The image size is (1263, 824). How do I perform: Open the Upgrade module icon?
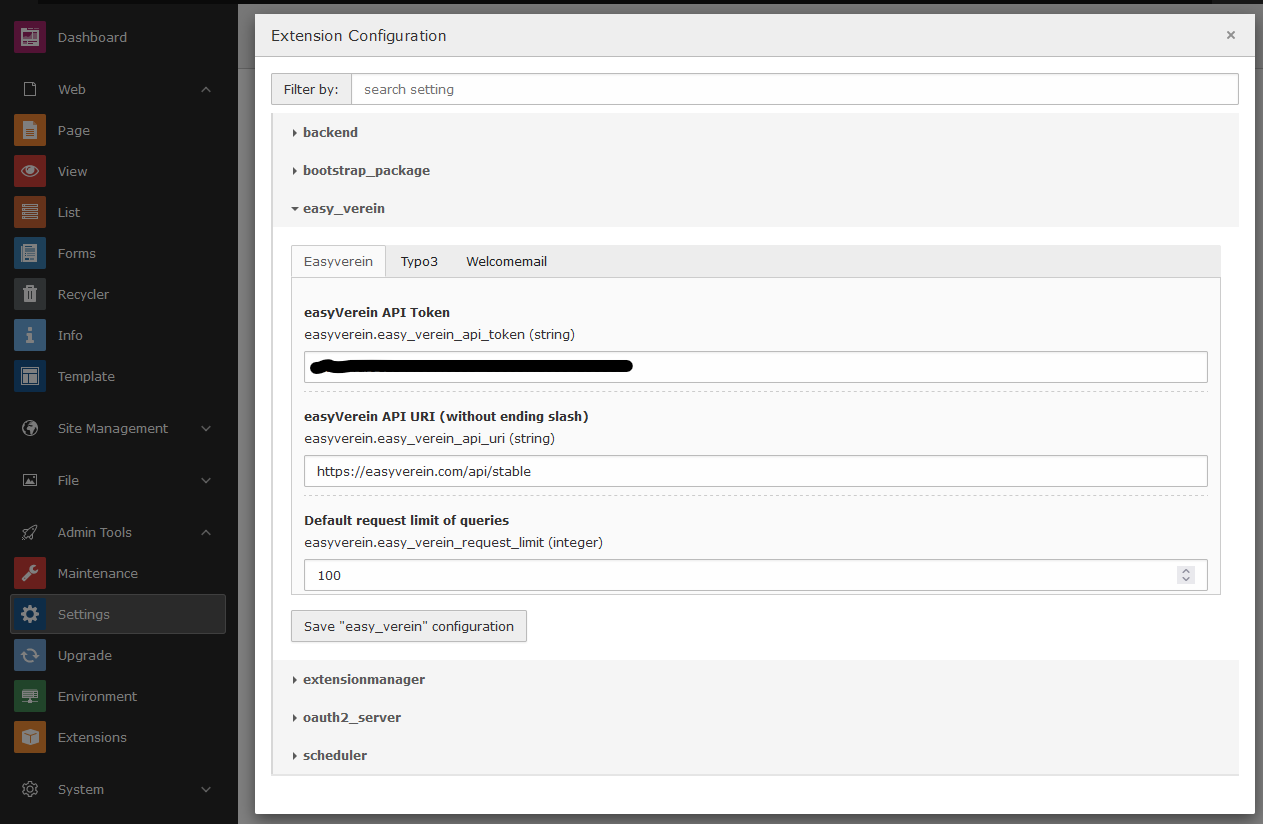pos(30,655)
